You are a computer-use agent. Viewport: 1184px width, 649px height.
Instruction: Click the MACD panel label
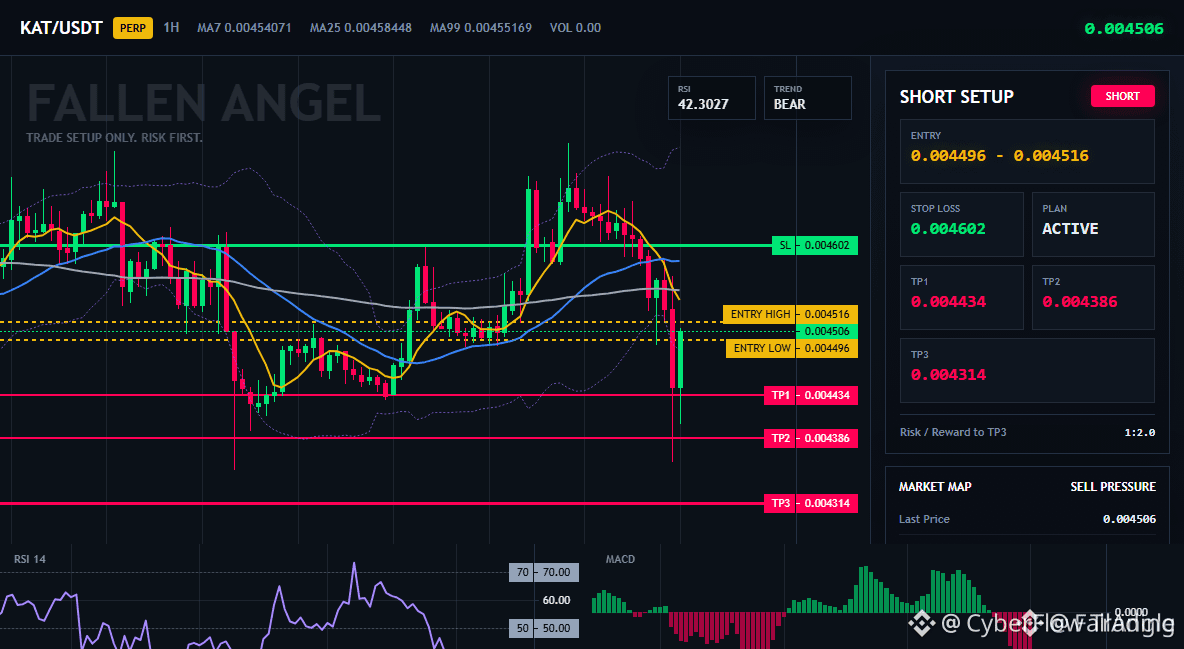coord(620,559)
